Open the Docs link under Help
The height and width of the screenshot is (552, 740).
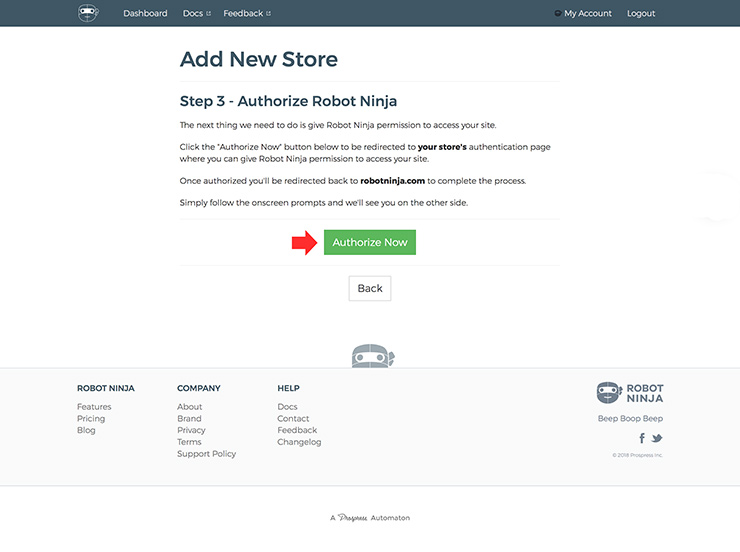point(287,407)
